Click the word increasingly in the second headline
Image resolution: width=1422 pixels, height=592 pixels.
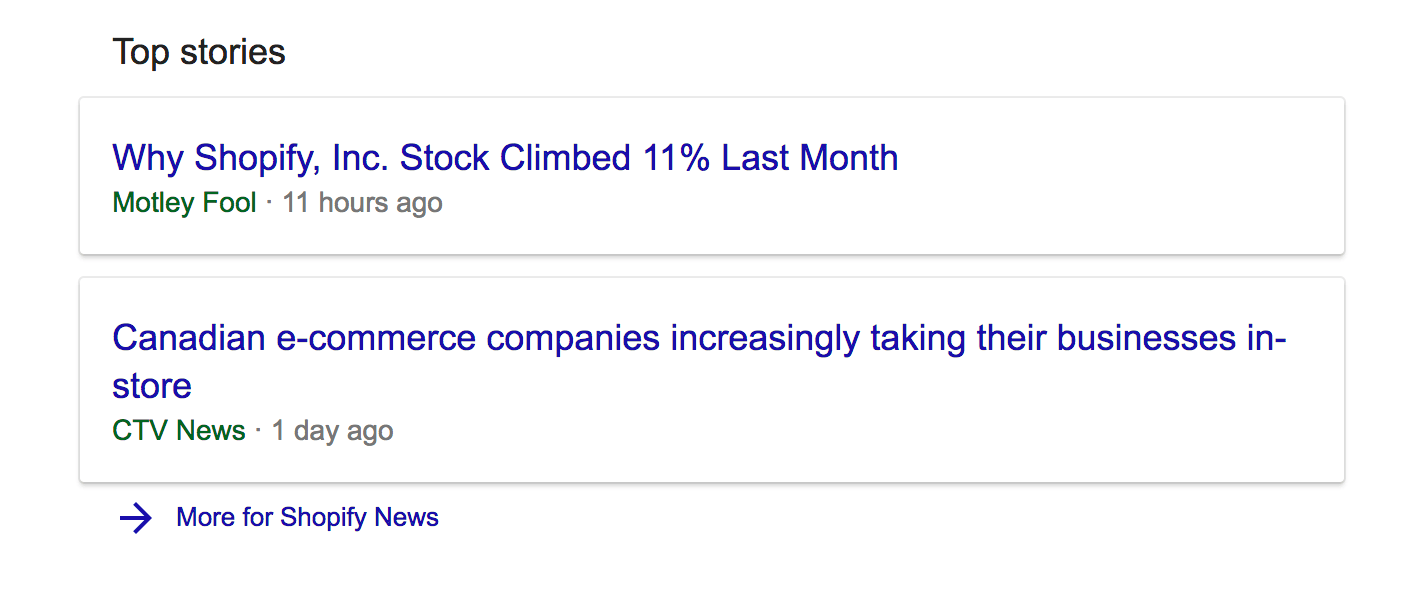tap(765, 339)
